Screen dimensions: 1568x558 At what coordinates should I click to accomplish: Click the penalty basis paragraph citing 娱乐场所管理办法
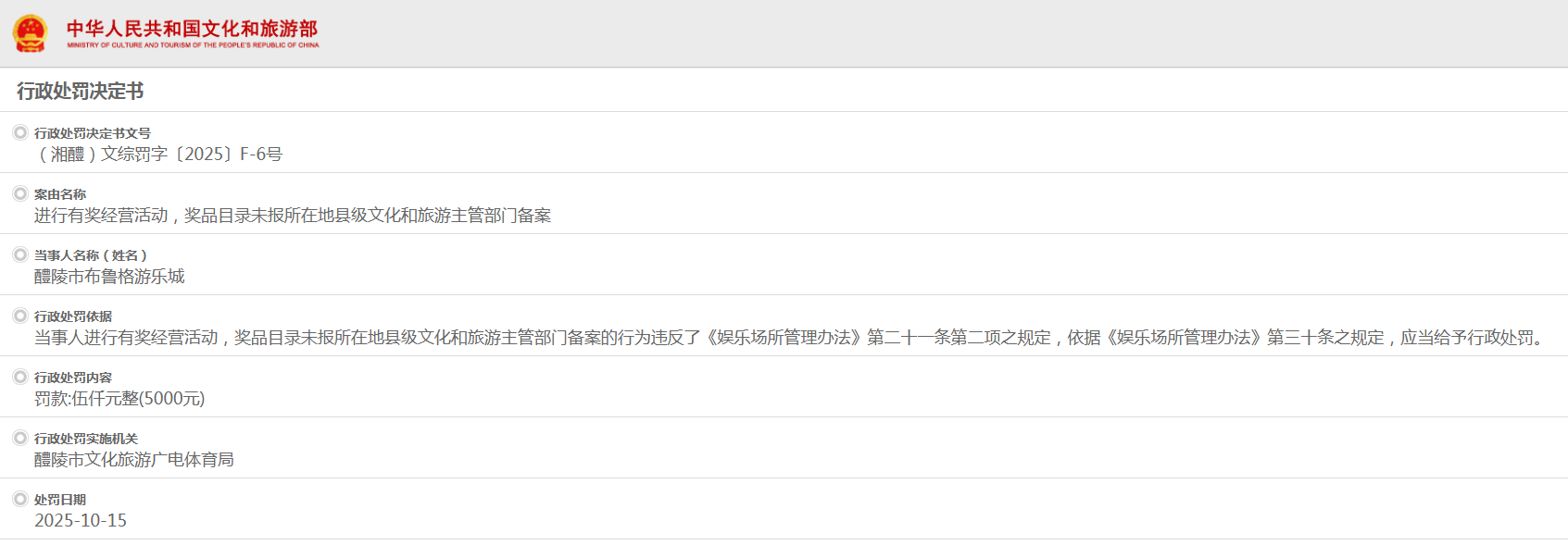pos(791,338)
